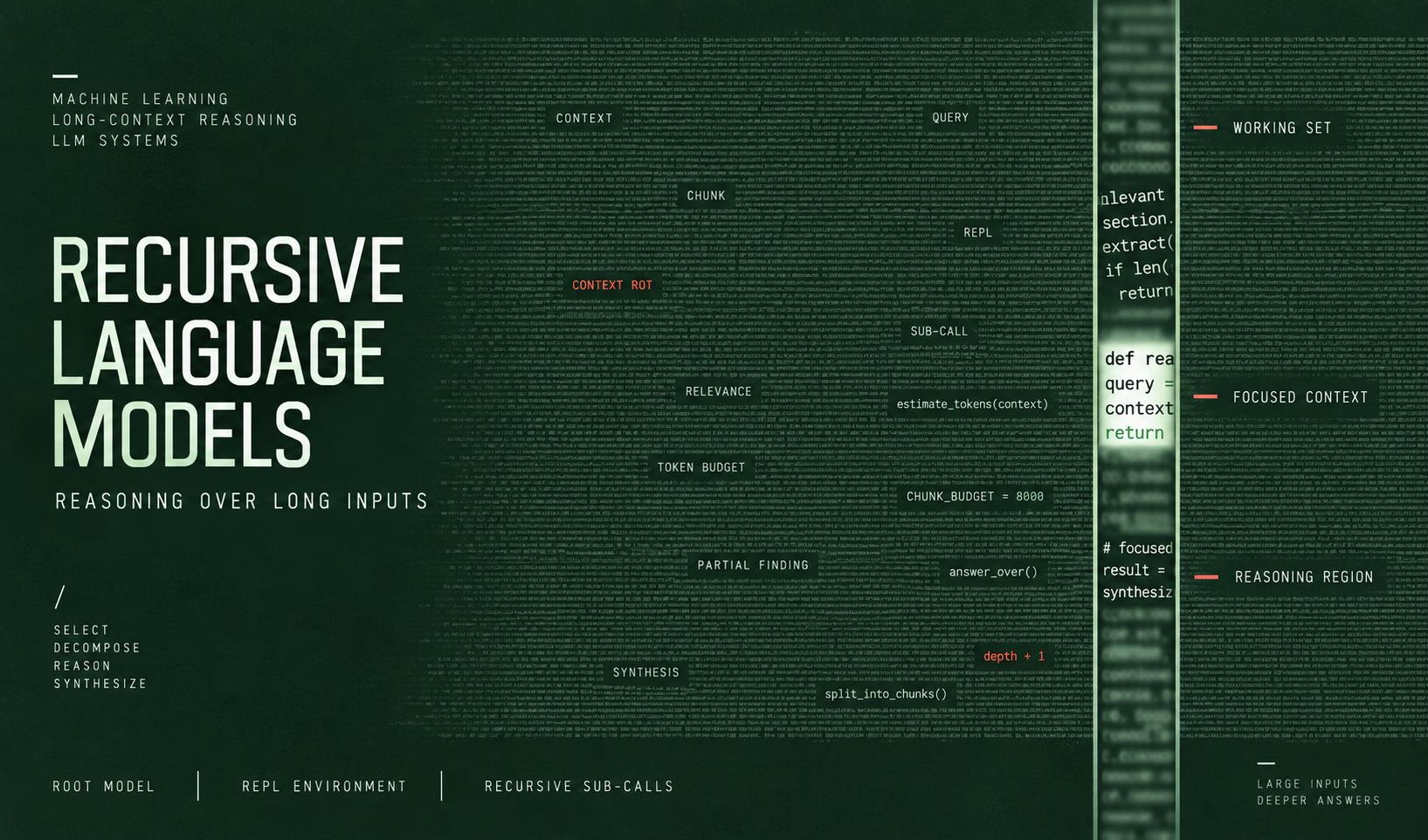Click the 'answer_over()' code text
The height and width of the screenshot is (840, 1428).
tap(993, 572)
